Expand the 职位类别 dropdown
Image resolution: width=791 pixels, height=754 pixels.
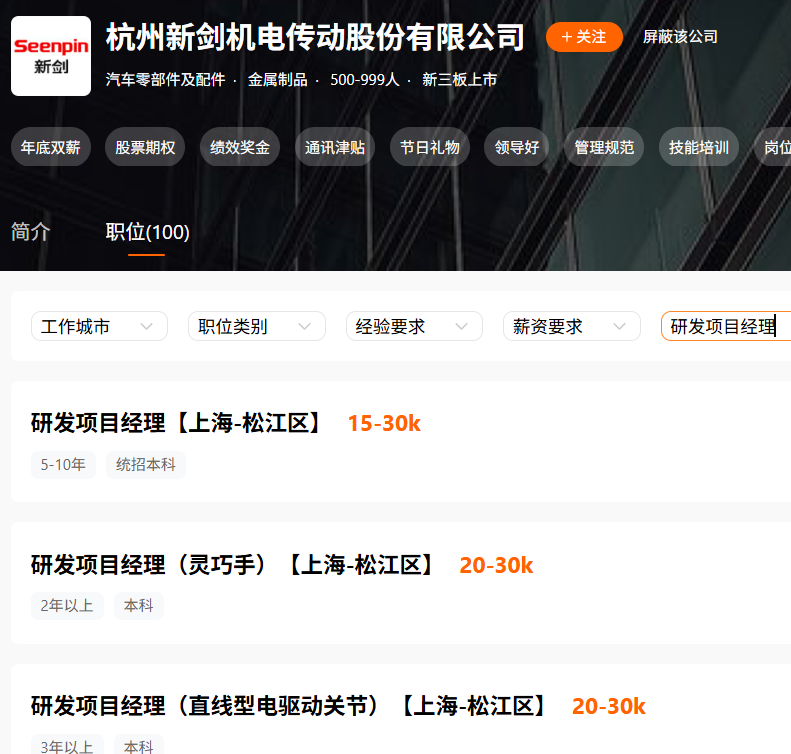click(257, 326)
